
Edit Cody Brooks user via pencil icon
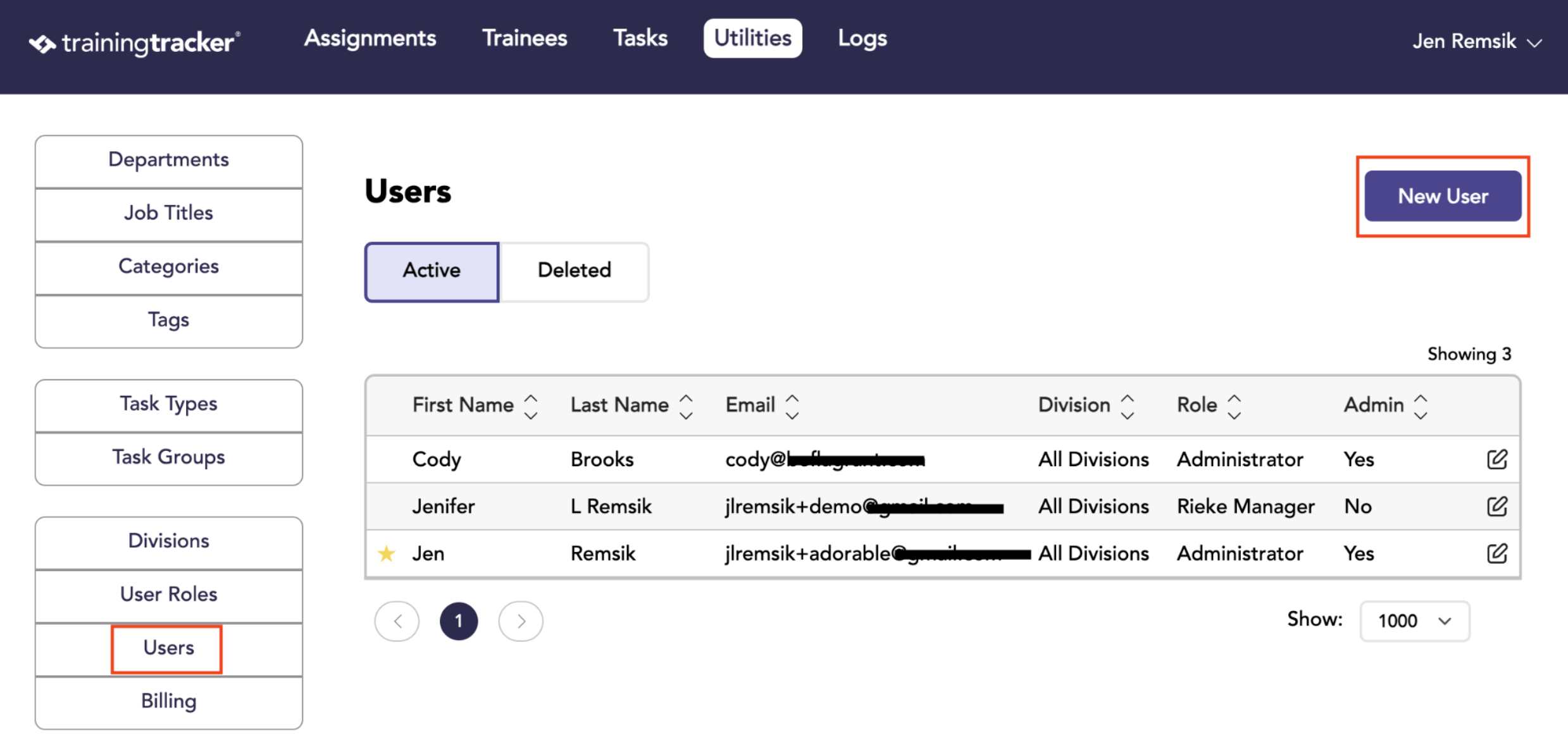[1496, 459]
